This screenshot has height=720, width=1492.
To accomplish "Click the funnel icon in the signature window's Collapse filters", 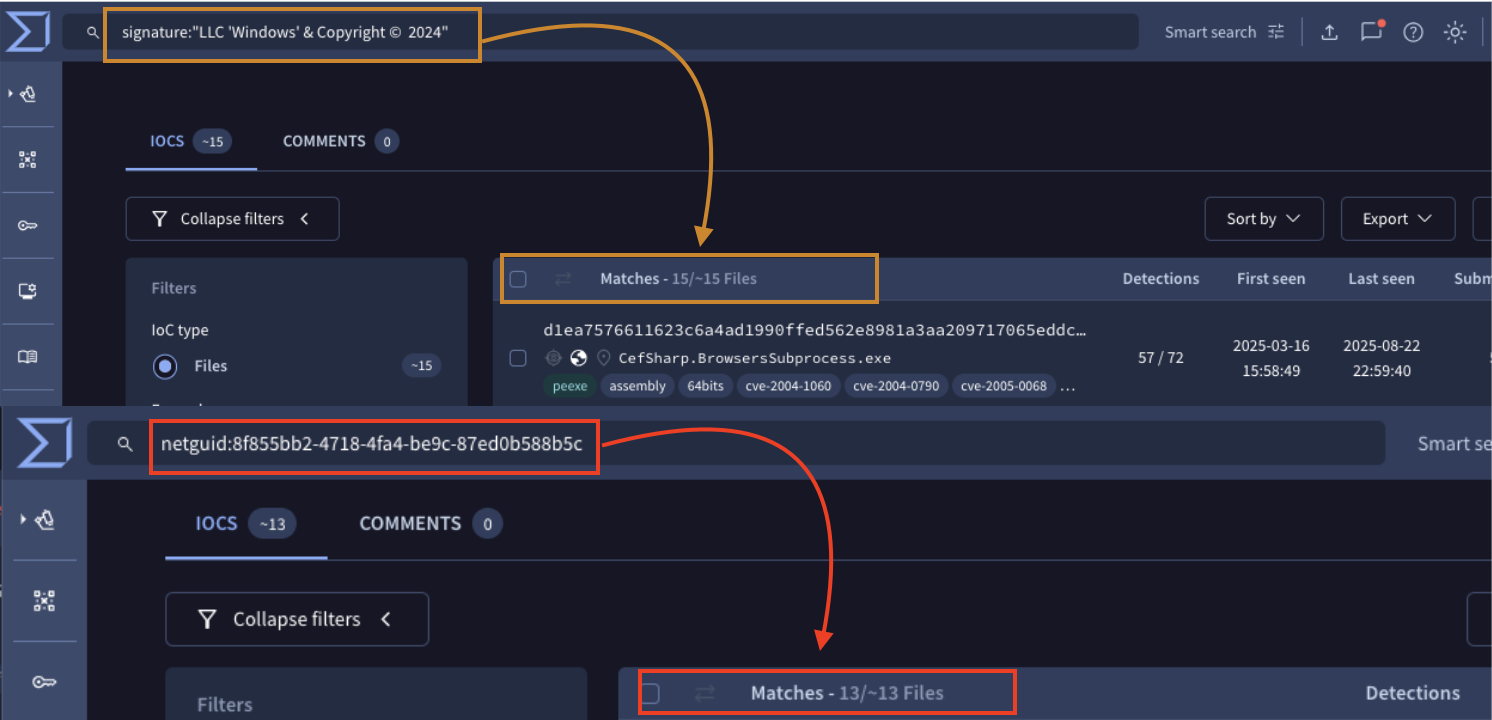I will click(159, 219).
